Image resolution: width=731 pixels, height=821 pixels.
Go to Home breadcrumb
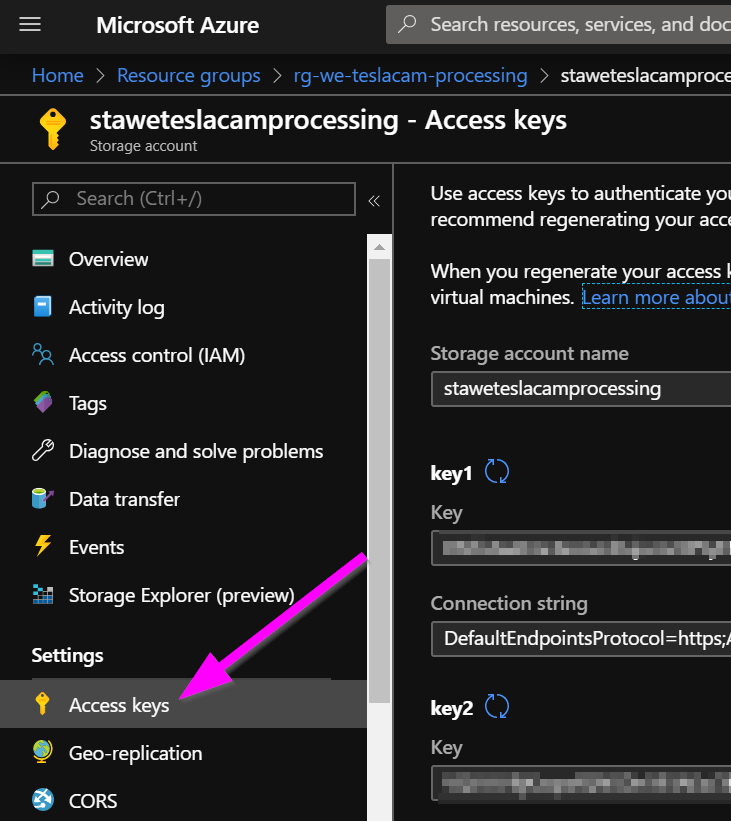pos(58,75)
